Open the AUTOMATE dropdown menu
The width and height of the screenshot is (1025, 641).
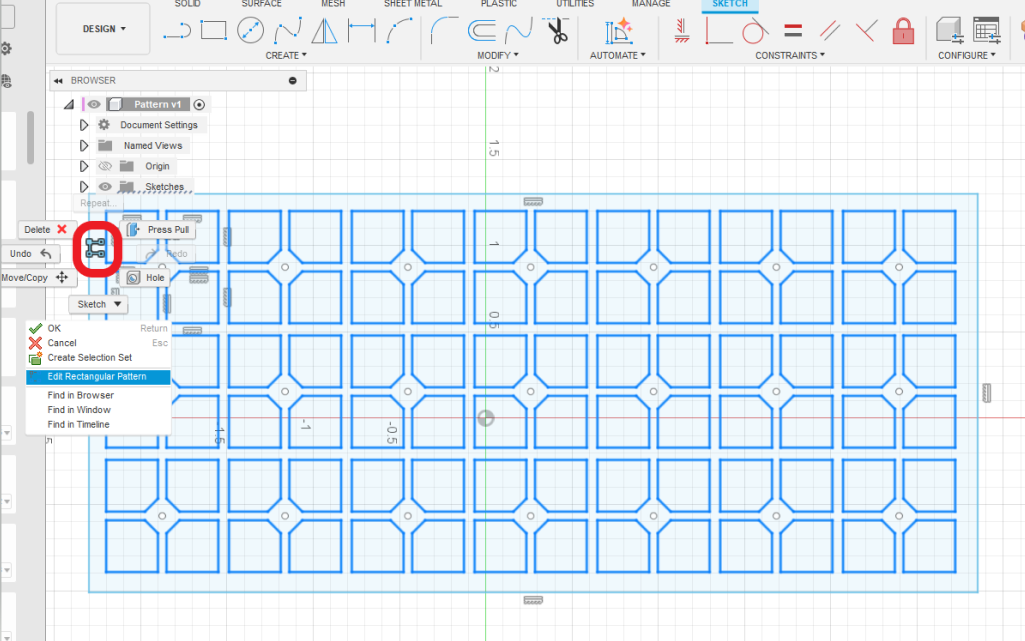click(617, 56)
